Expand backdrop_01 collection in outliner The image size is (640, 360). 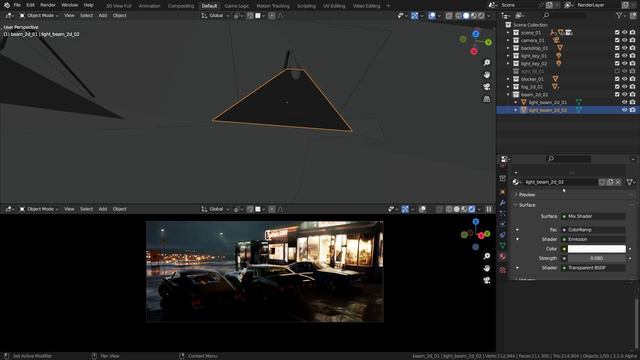[508, 48]
